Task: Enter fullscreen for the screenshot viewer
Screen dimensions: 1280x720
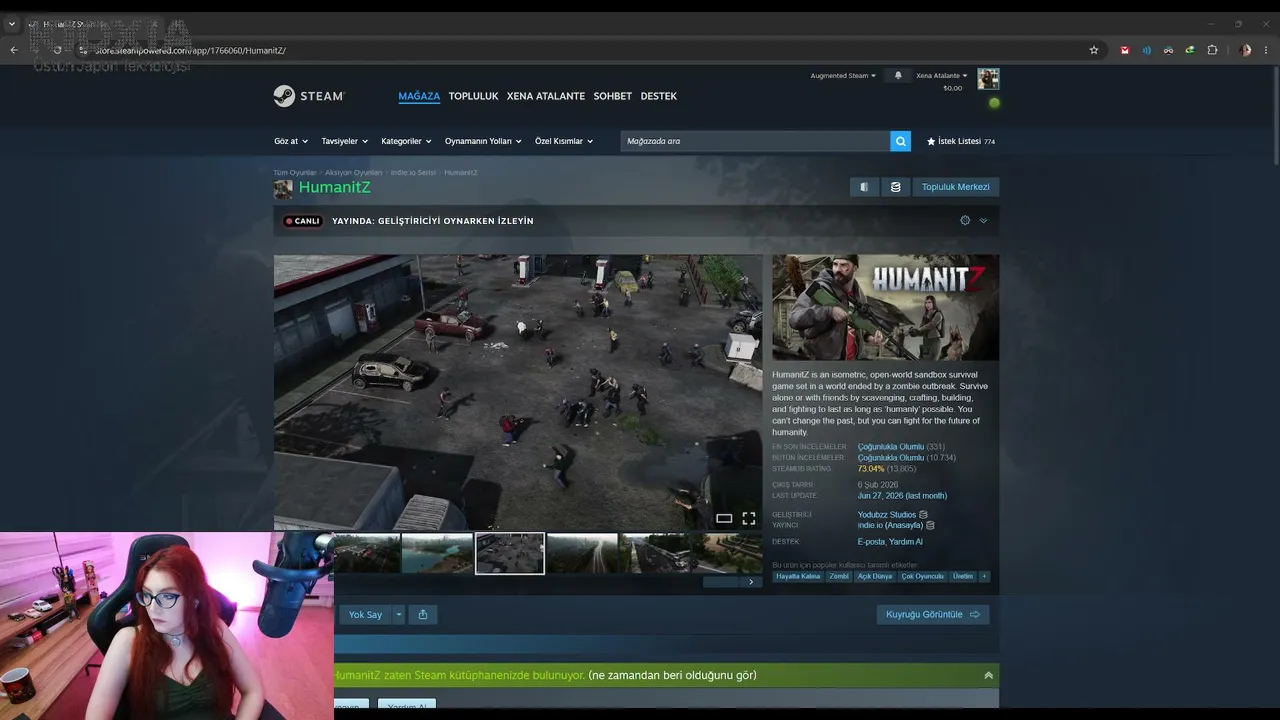Action: pos(748,518)
